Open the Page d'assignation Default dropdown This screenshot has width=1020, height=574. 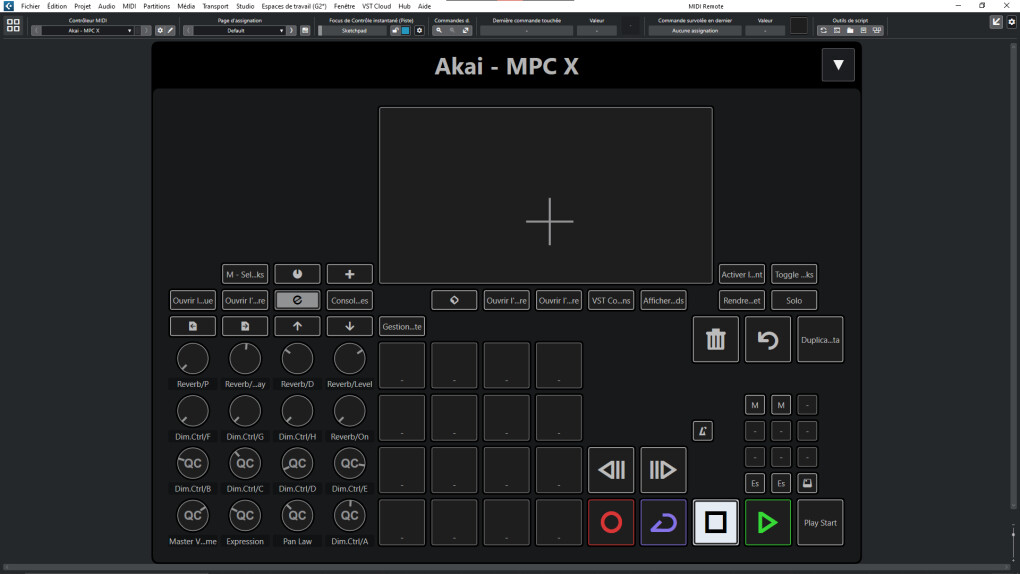[239, 31]
